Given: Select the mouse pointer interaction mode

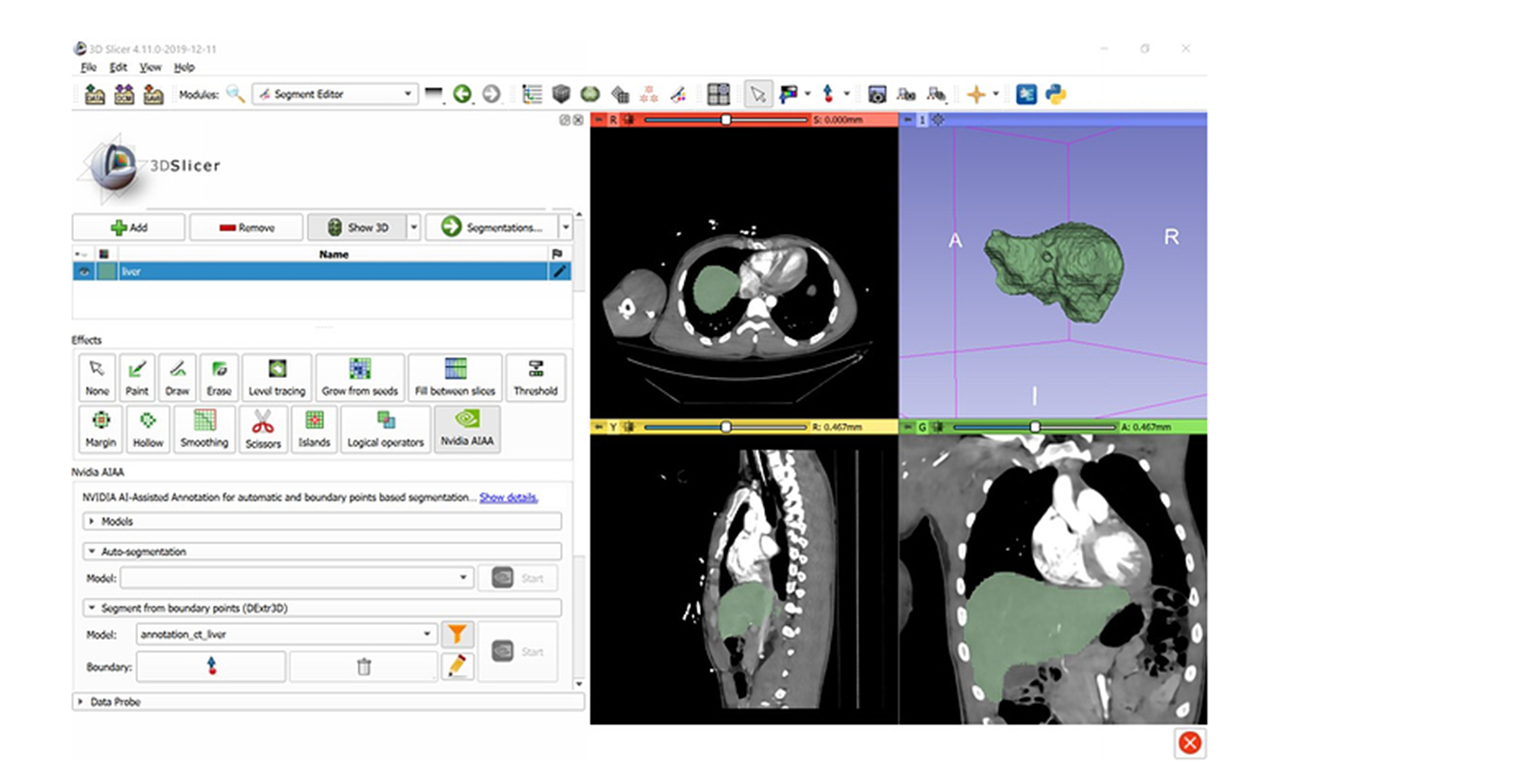Looking at the screenshot, I should coord(757,94).
